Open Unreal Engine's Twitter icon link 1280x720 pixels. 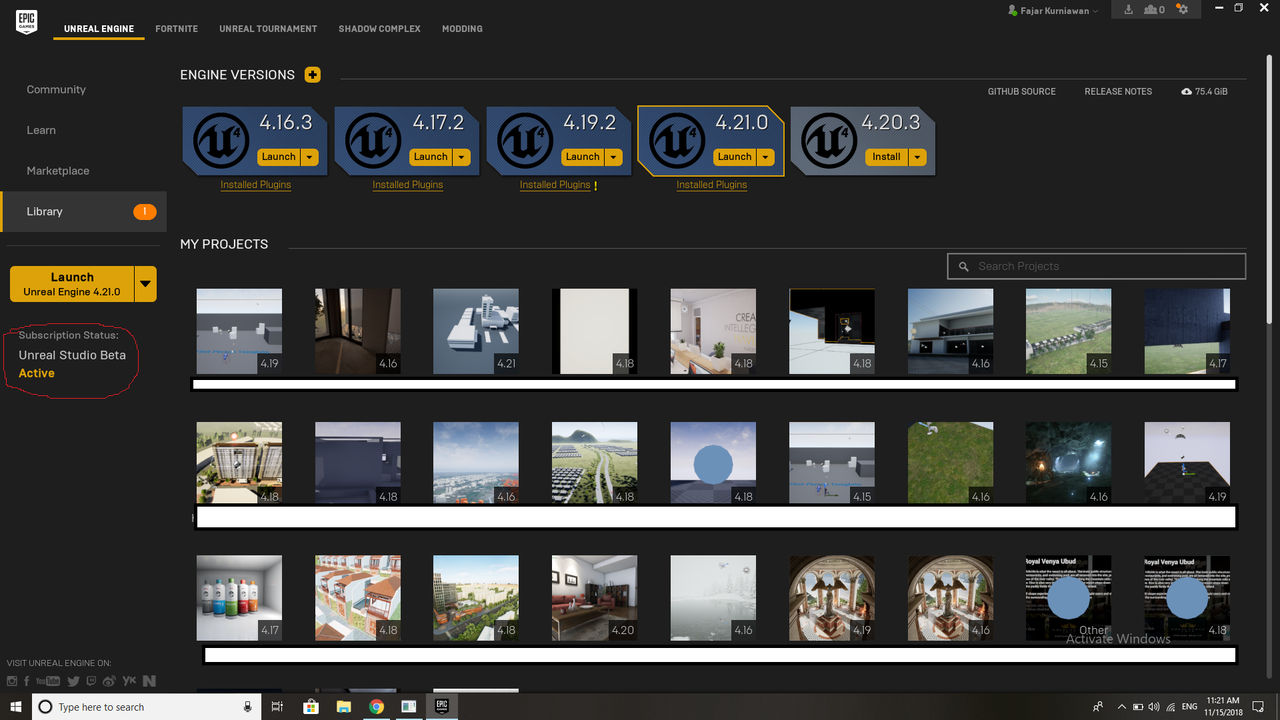point(73,681)
